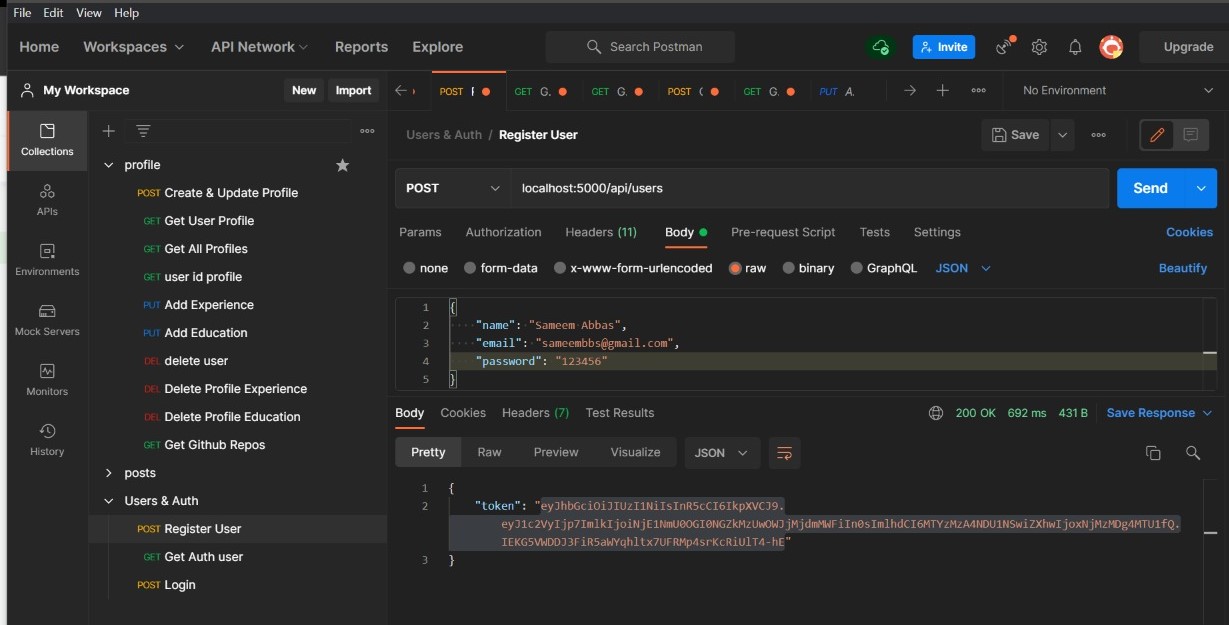Switch to the Authorization tab
This screenshot has width=1229, height=625.
pos(503,232)
